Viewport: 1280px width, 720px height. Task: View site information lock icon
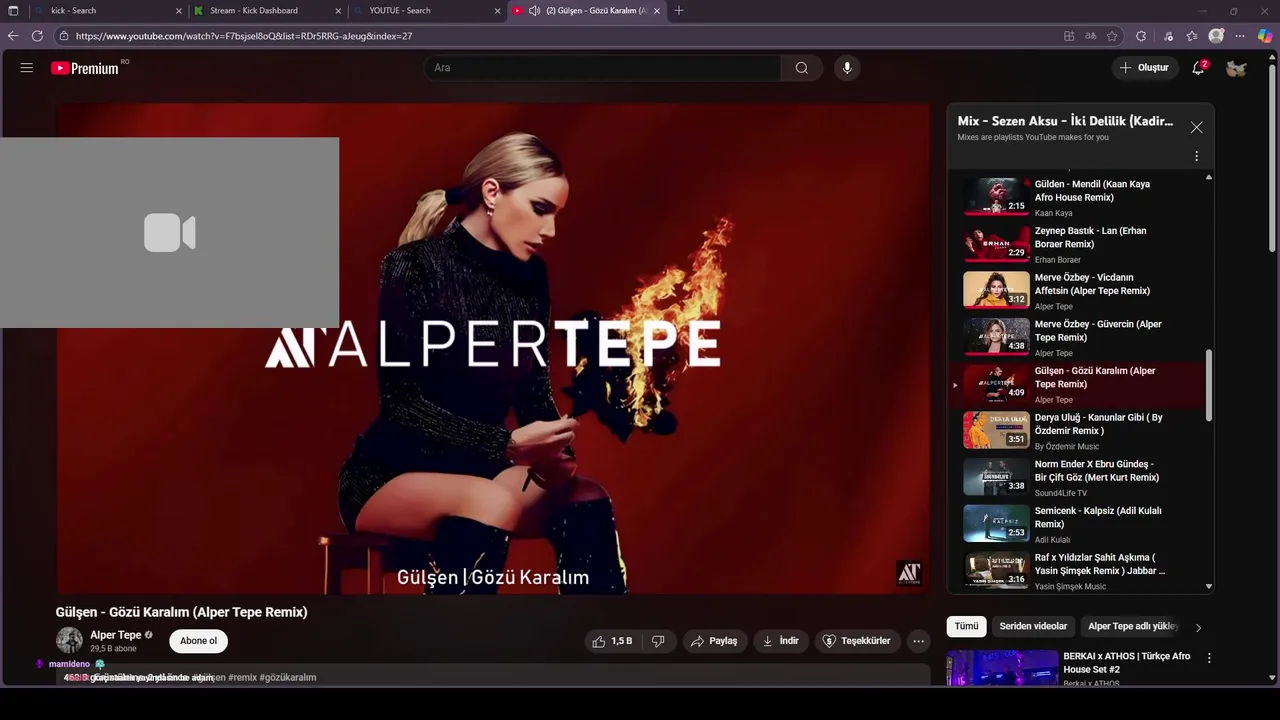point(64,36)
